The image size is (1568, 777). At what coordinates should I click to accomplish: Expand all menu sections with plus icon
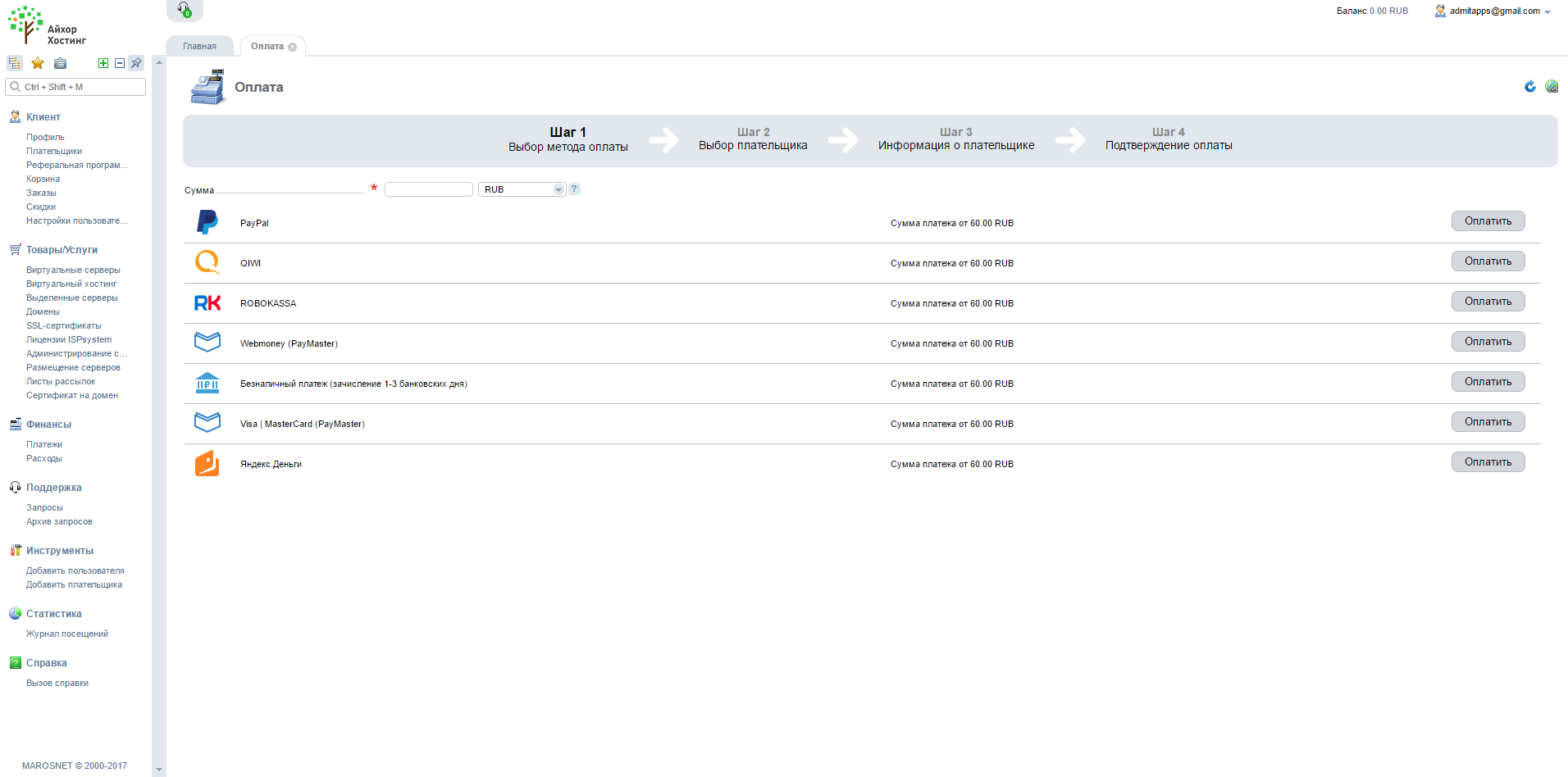point(103,63)
